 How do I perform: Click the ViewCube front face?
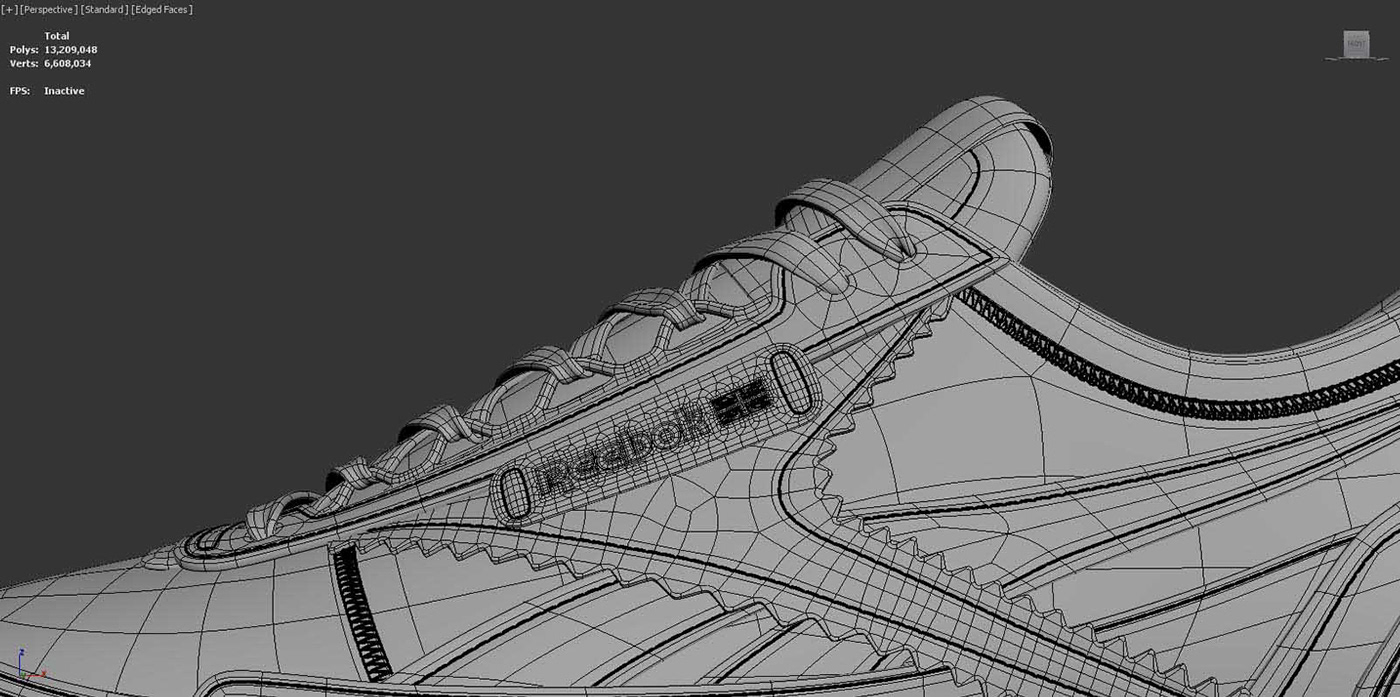pos(1354,45)
